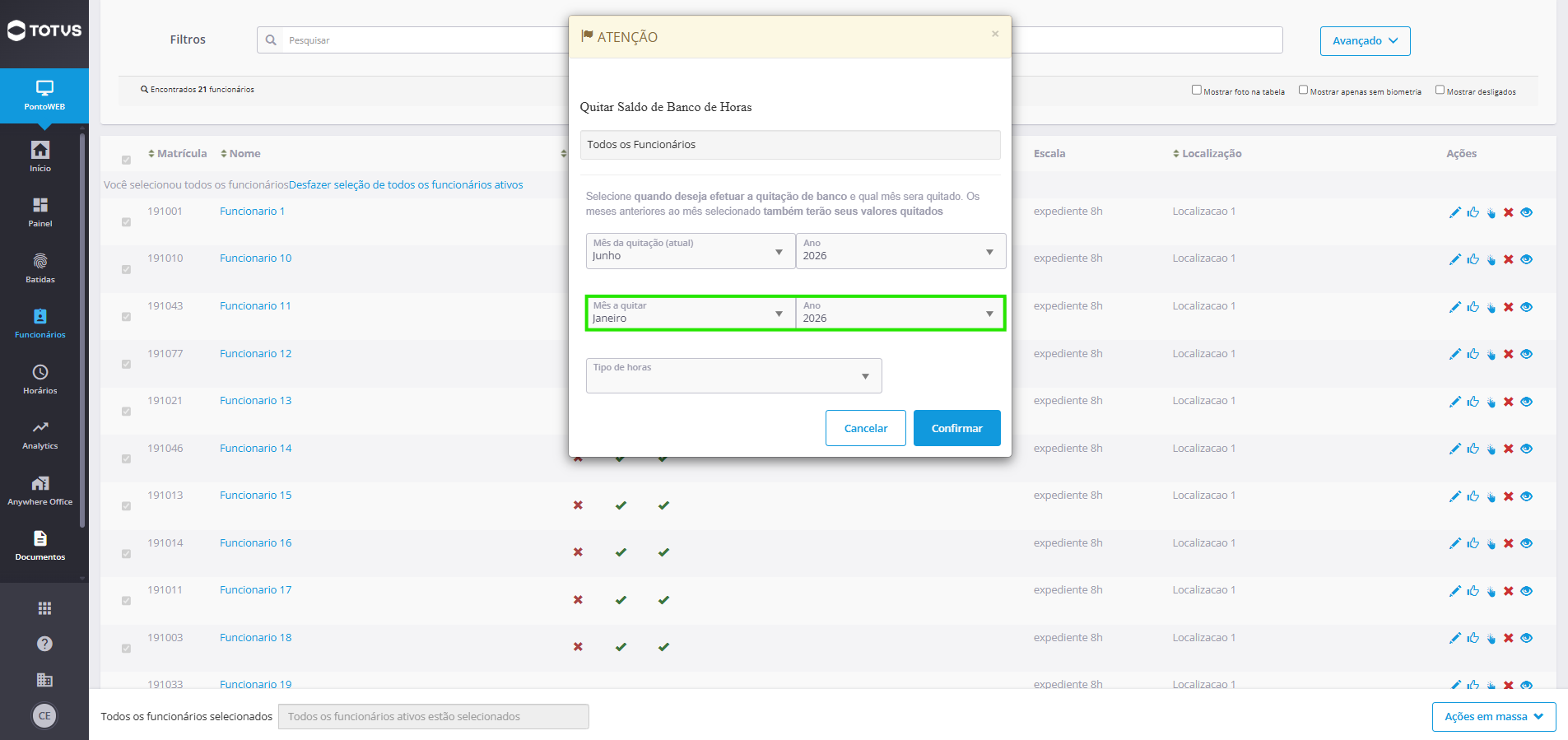Expand the Avançado filter dropdown

coord(1365,41)
